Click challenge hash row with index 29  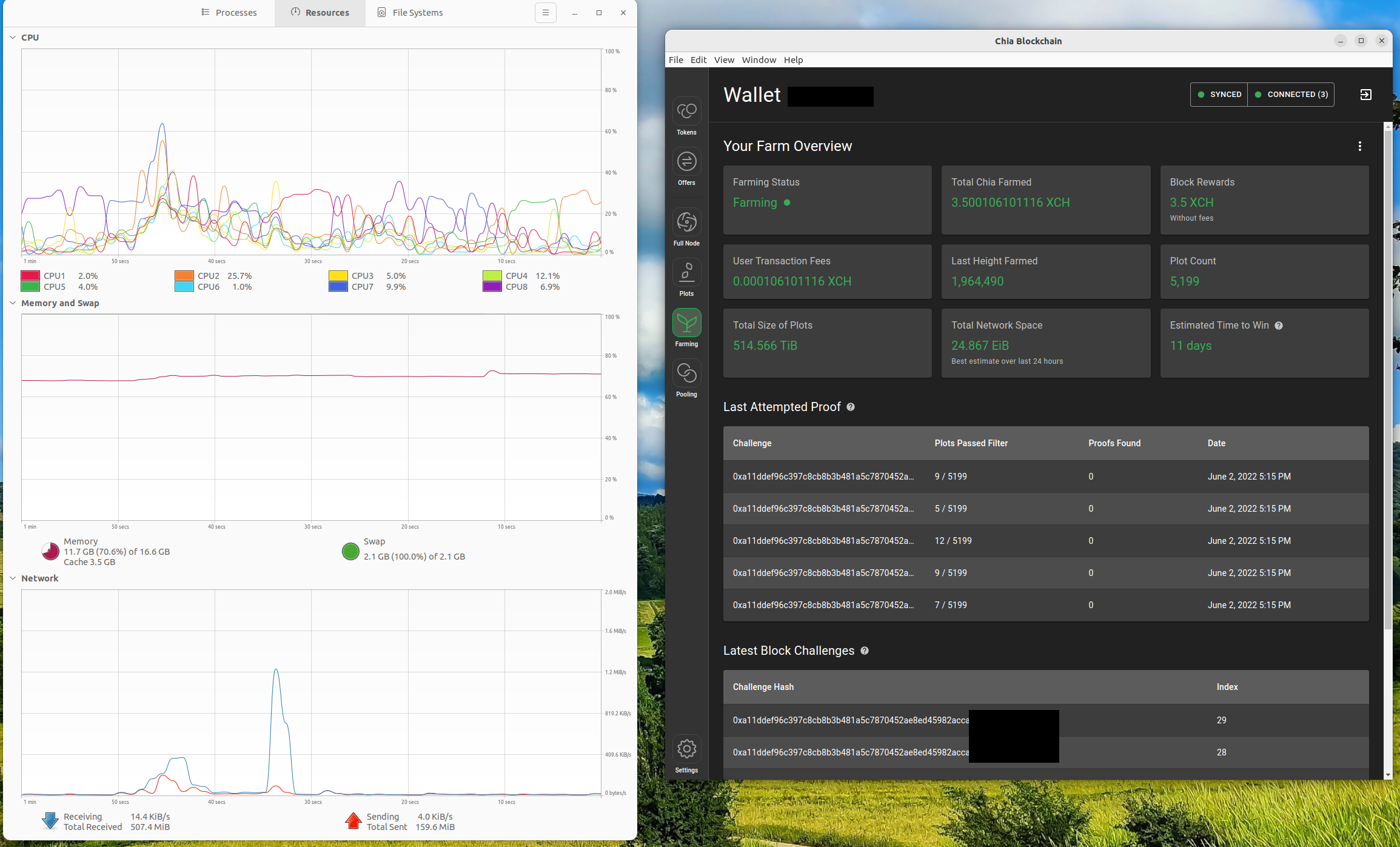tap(1045, 720)
